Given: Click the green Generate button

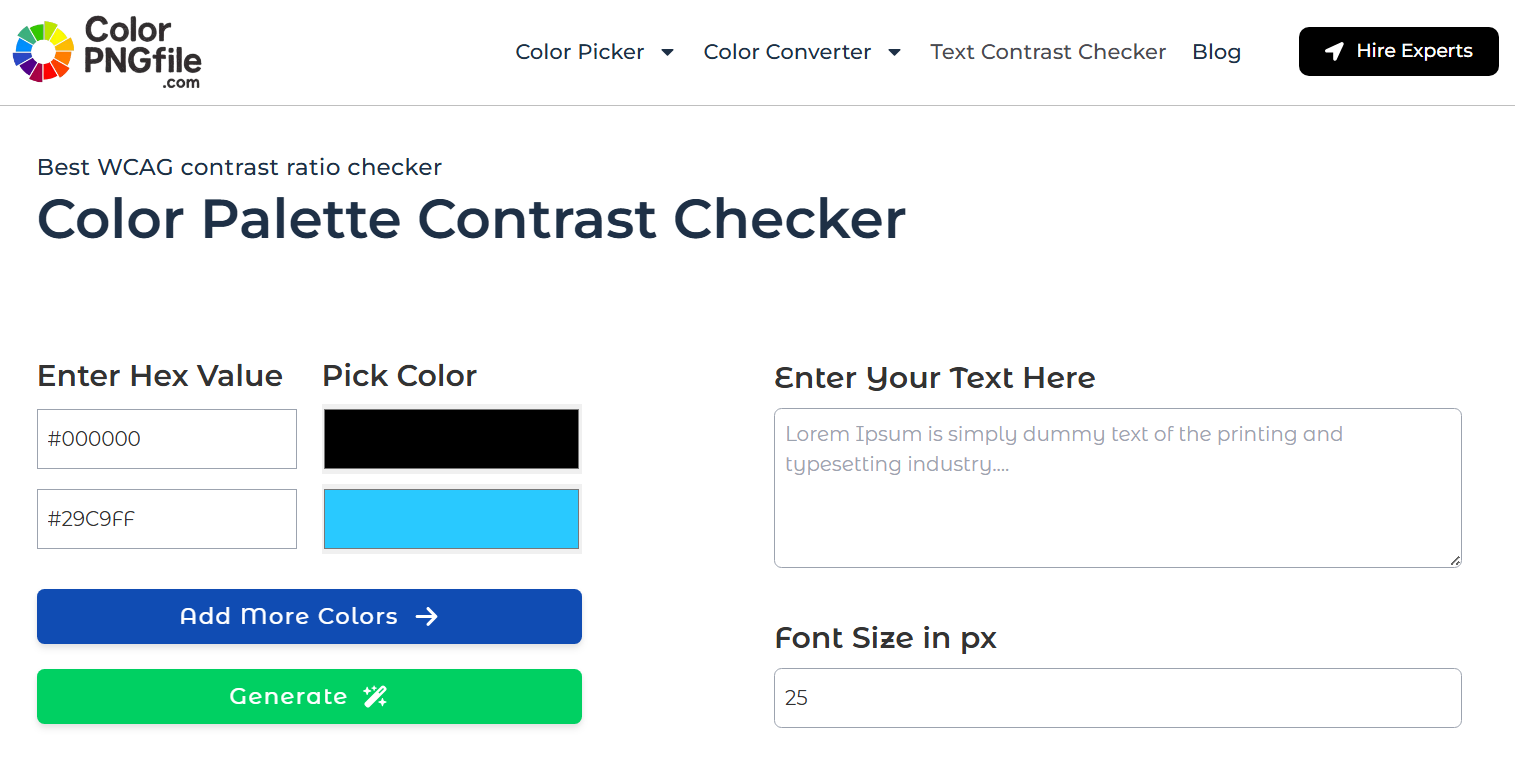Looking at the screenshot, I should [309, 696].
